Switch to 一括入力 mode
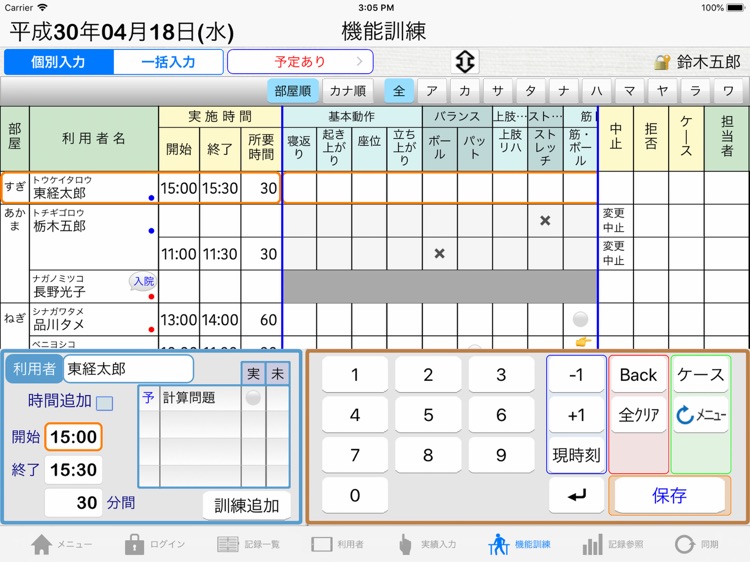 tap(168, 62)
